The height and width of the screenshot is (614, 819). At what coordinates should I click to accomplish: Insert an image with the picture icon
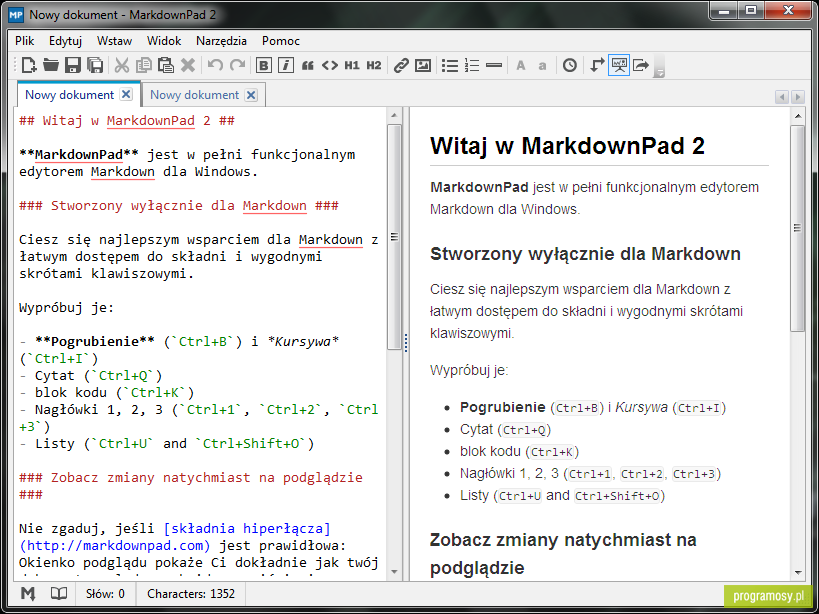423,65
